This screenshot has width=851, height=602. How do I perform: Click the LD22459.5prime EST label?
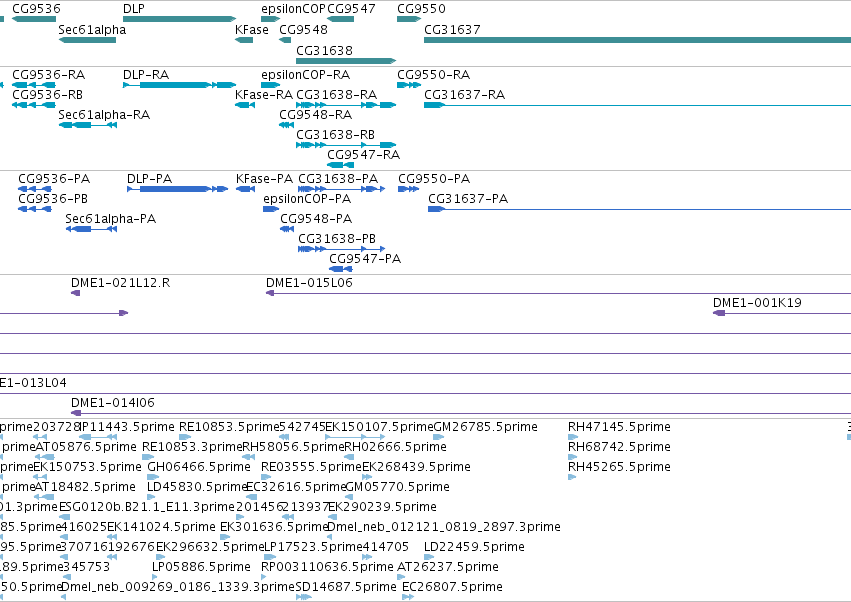[x=474, y=547]
